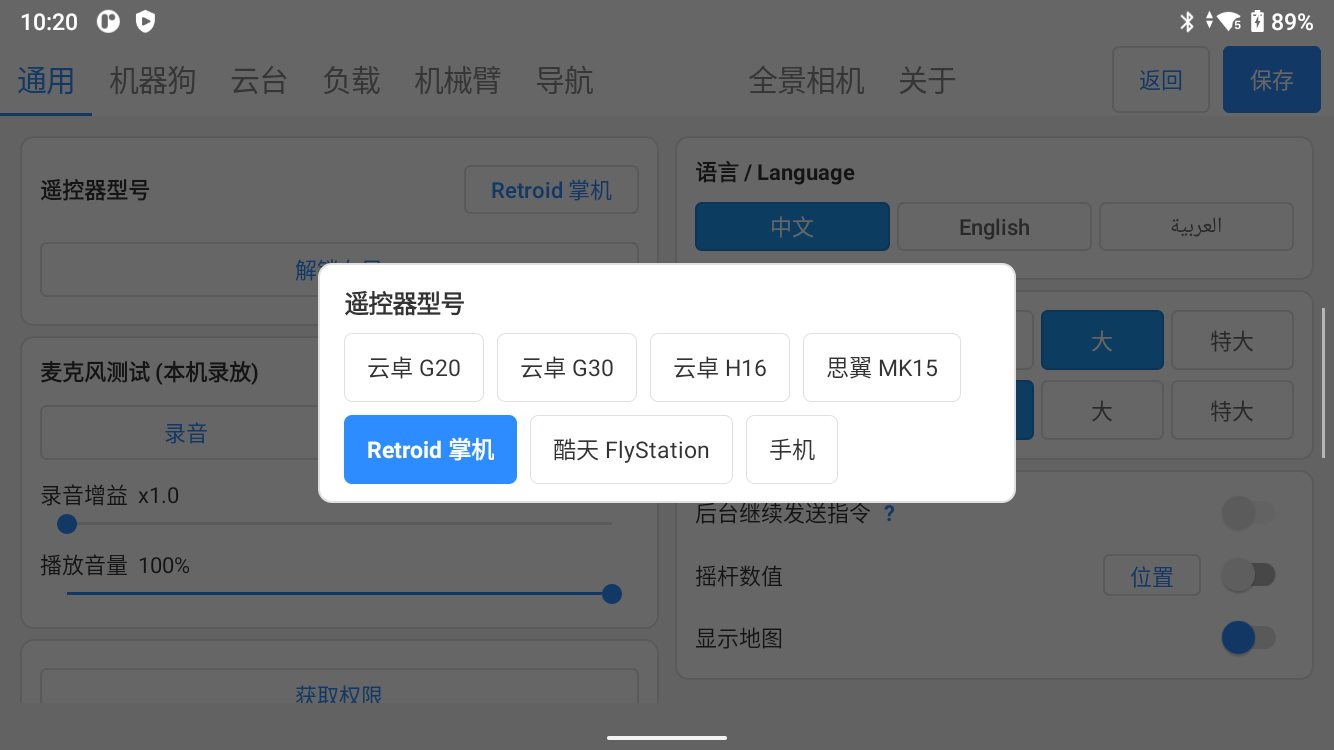Set language to English
1334x750 pixels.
coord(994,227)
